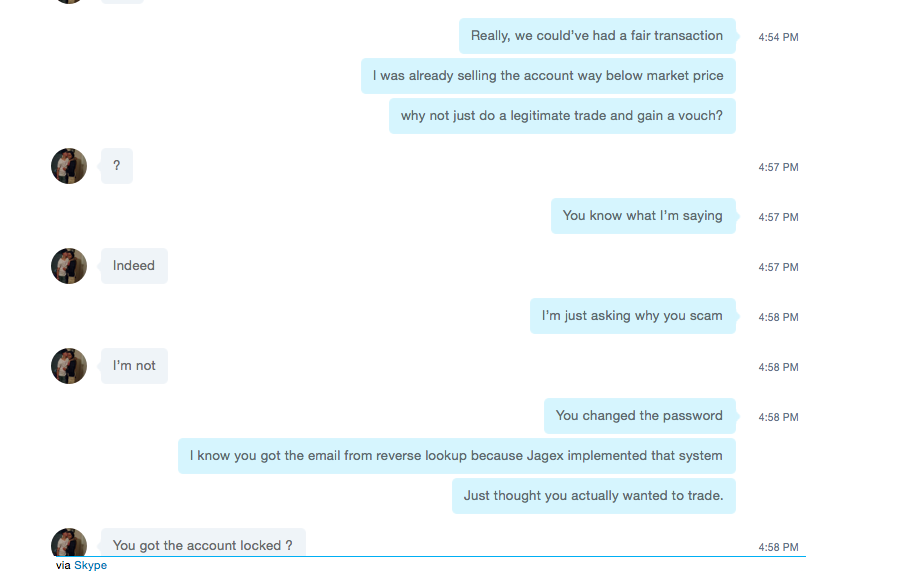Click the message mentioning Jagex reverse lookup
This screenshot has width=901, height=571.
[457, 456]
